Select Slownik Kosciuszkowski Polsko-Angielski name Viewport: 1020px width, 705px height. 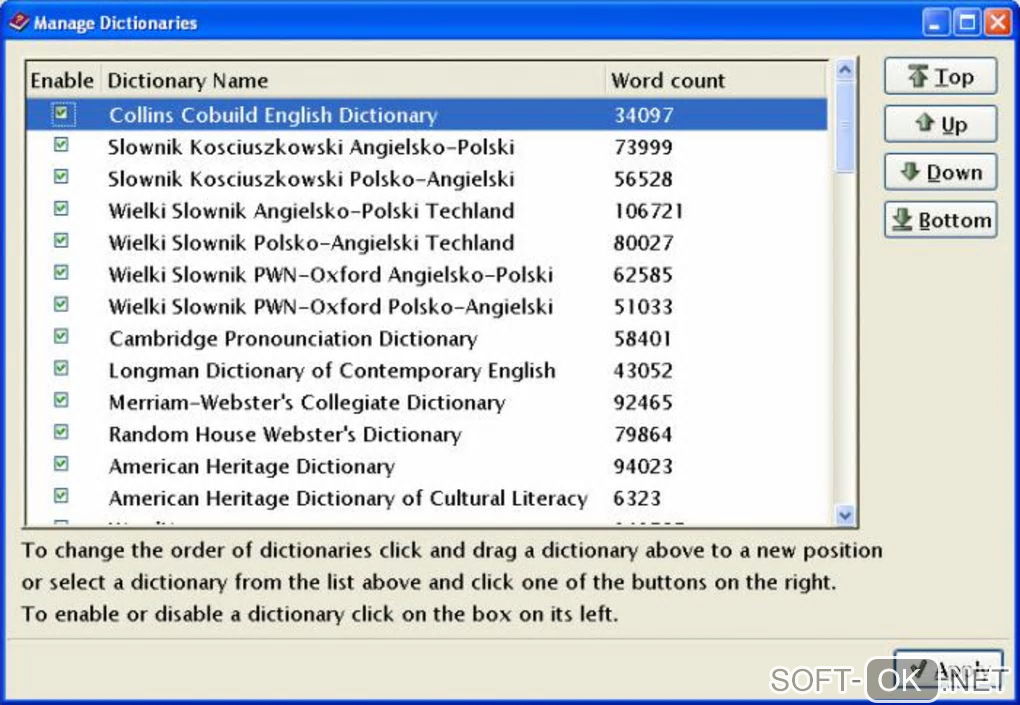coord(311,179)
